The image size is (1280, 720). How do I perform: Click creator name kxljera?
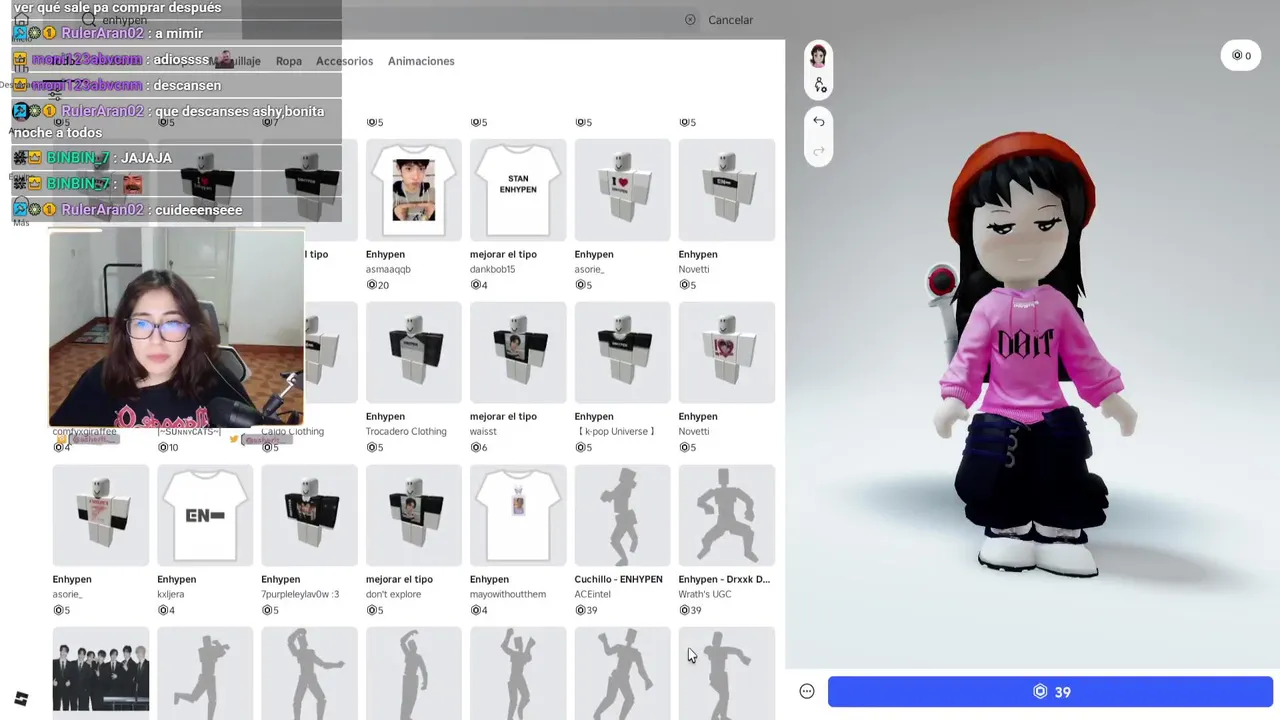pos(173,594)
